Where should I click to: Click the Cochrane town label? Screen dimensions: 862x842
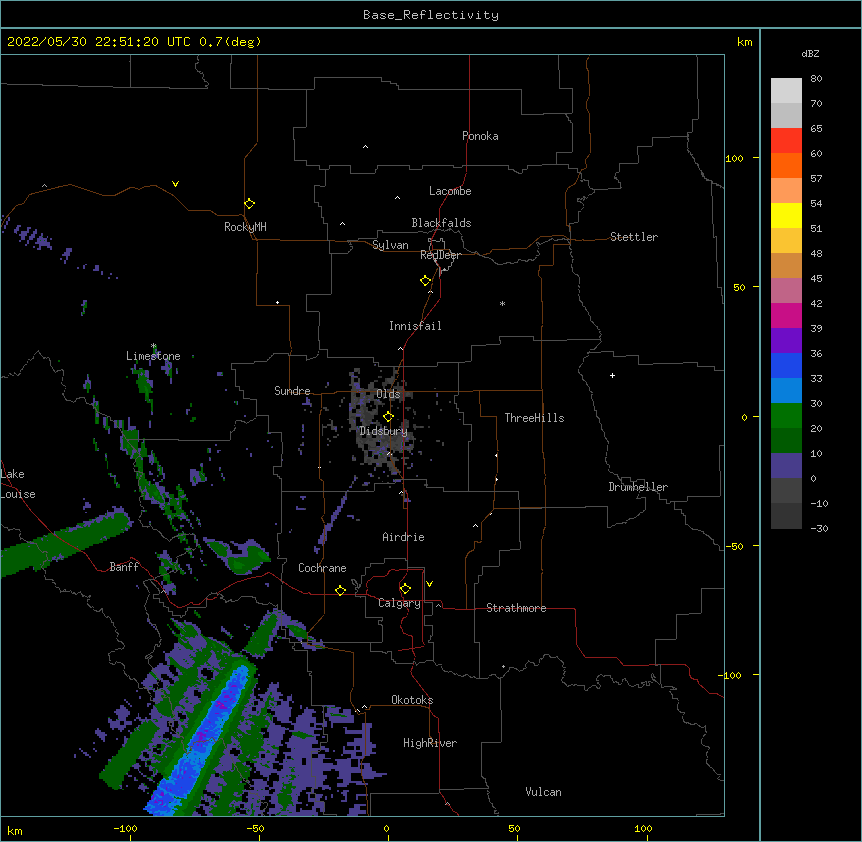(322, 568)
